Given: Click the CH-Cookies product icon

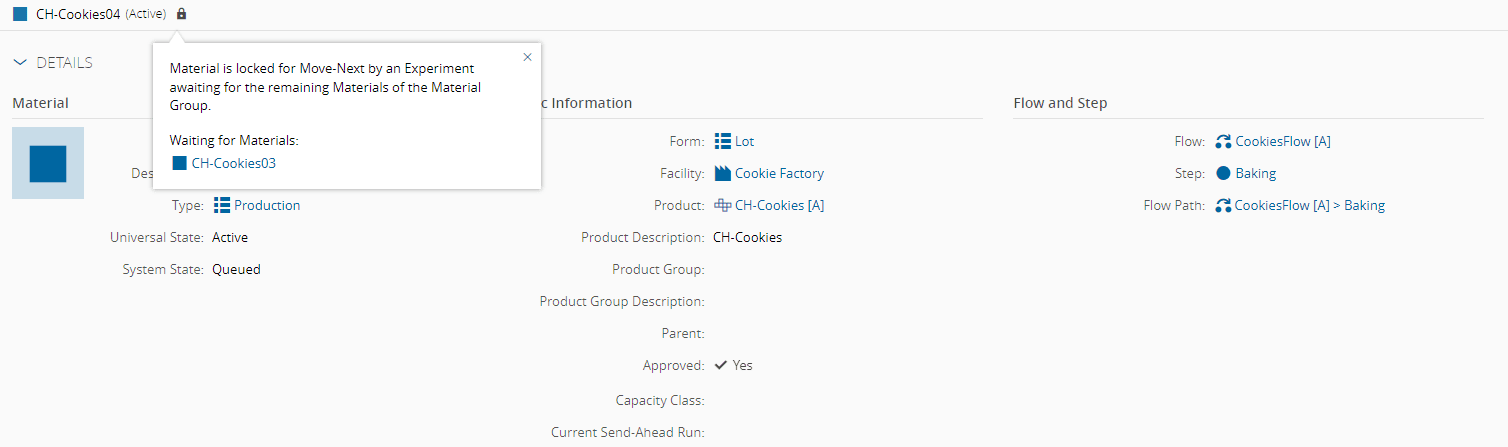Looking at the screenshot, I should [x=723, y=205].
